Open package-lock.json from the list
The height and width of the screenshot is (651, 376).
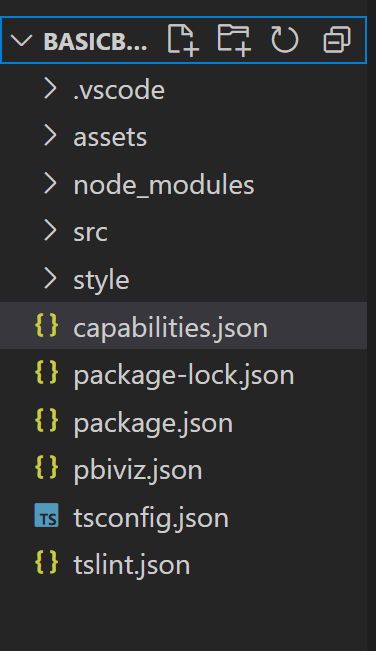183,373
